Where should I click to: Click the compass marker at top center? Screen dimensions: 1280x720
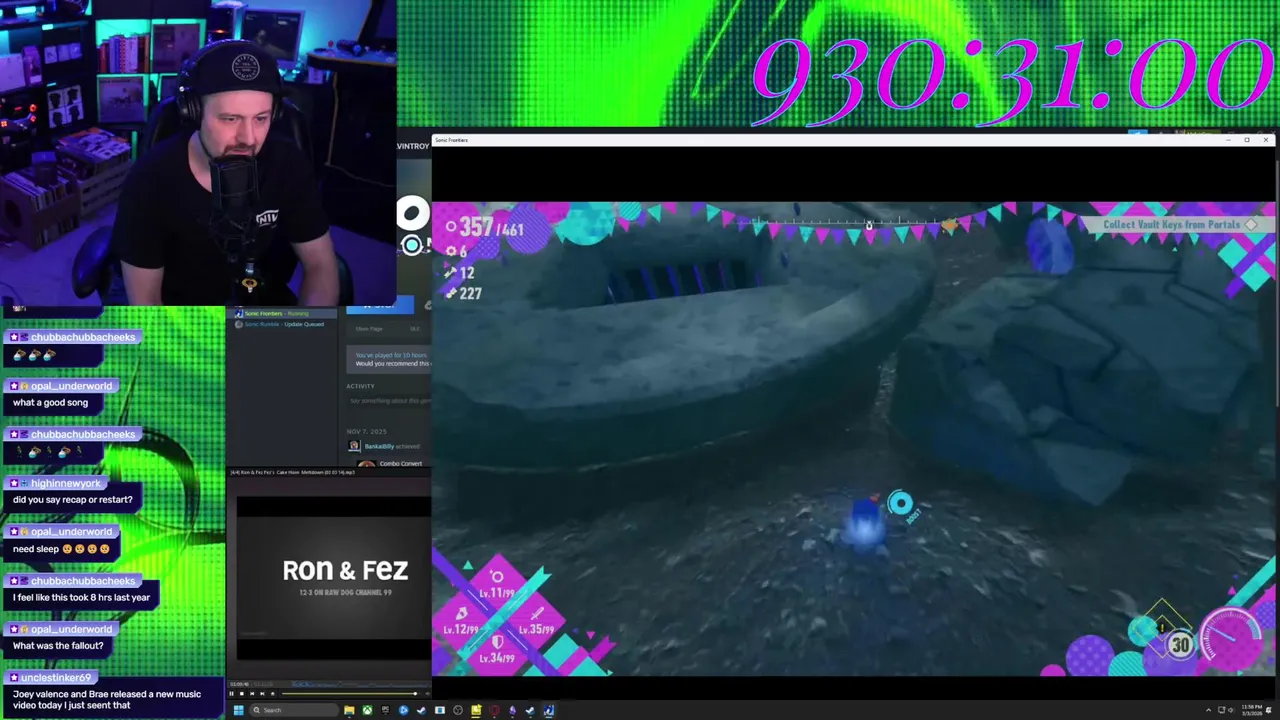pos(869,226)
